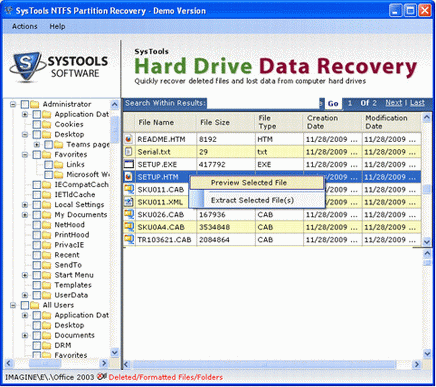
Task: Click the Search Within Results input field
Action: (x=263, y=103)
